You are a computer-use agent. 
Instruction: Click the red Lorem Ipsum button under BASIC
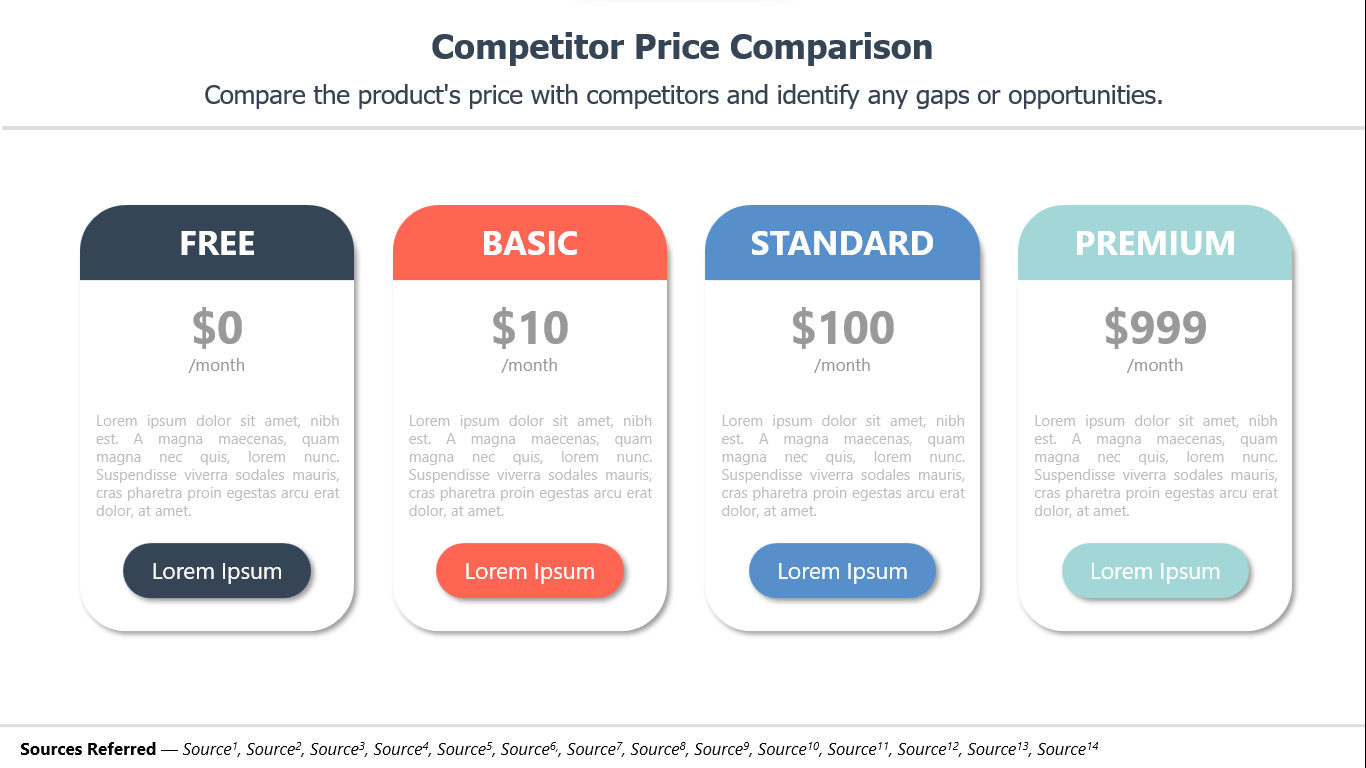(530, 571)
